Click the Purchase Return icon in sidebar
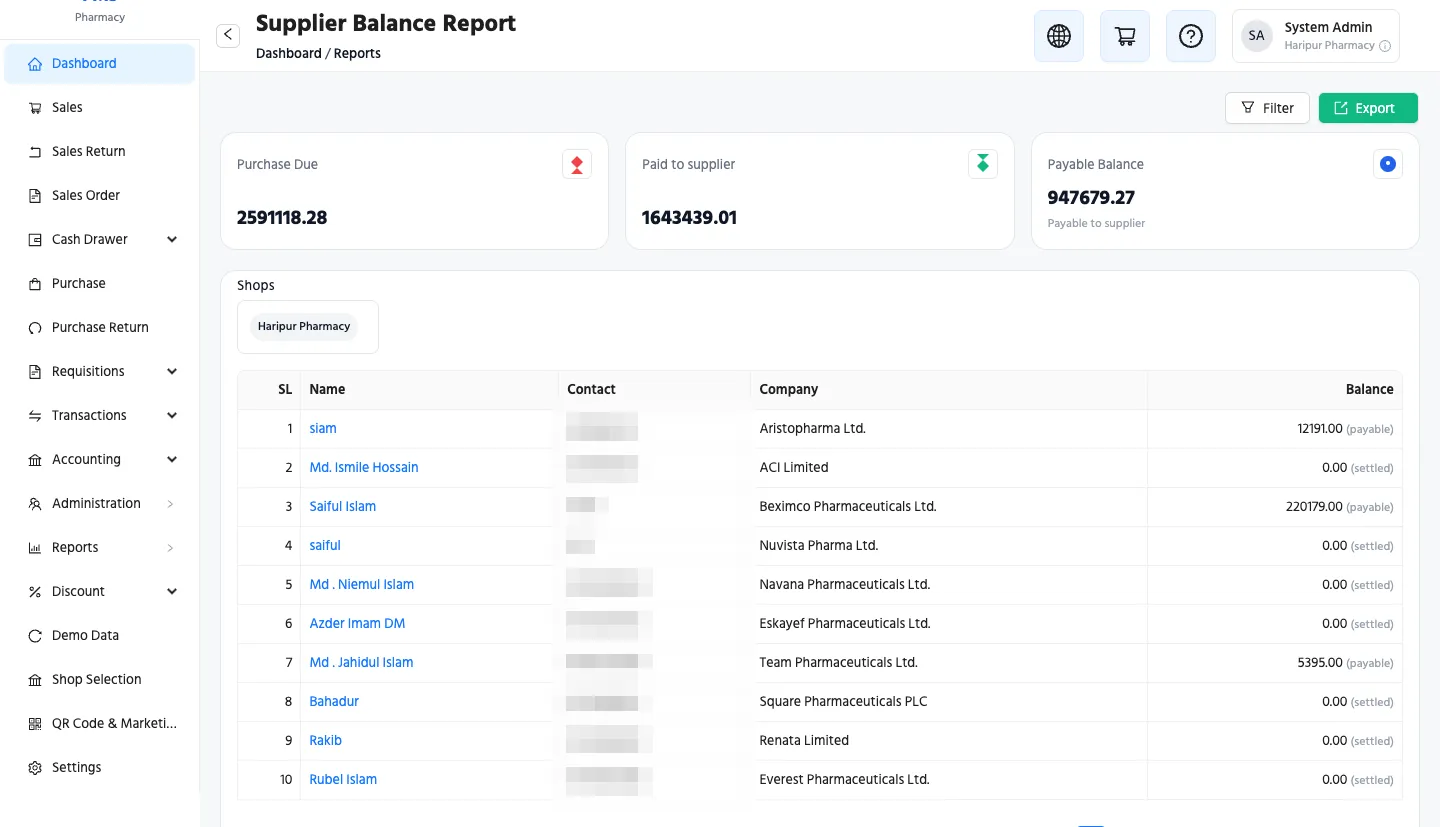This screenshot has height=827, width=1440. [35, 328]
